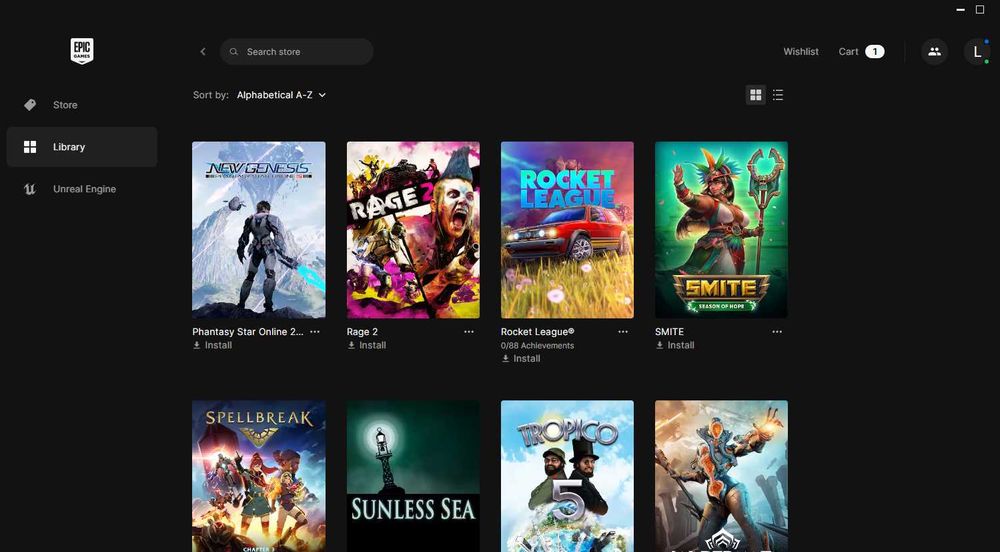Open the Sort by Alphabetical A-Z dropdown
The width and height of the screenshot is (1000, 552).
click(281, 95)
